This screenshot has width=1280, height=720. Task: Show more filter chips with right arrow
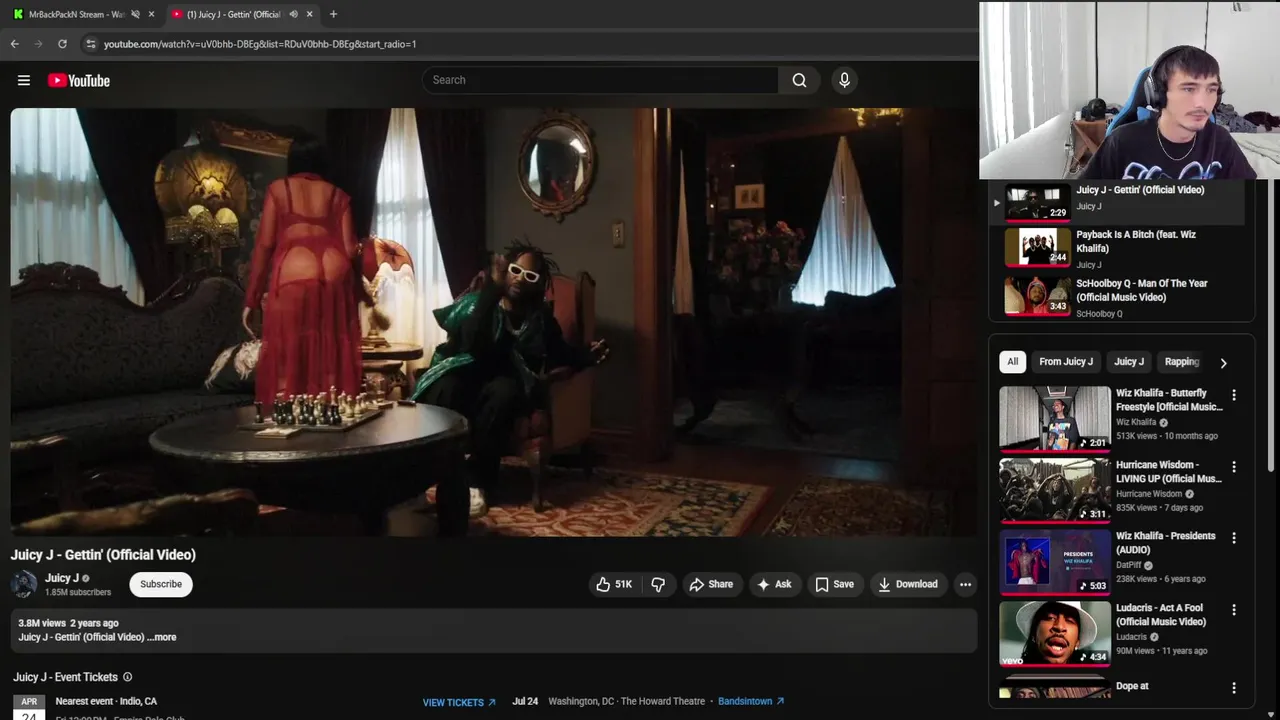point(1223,363)
